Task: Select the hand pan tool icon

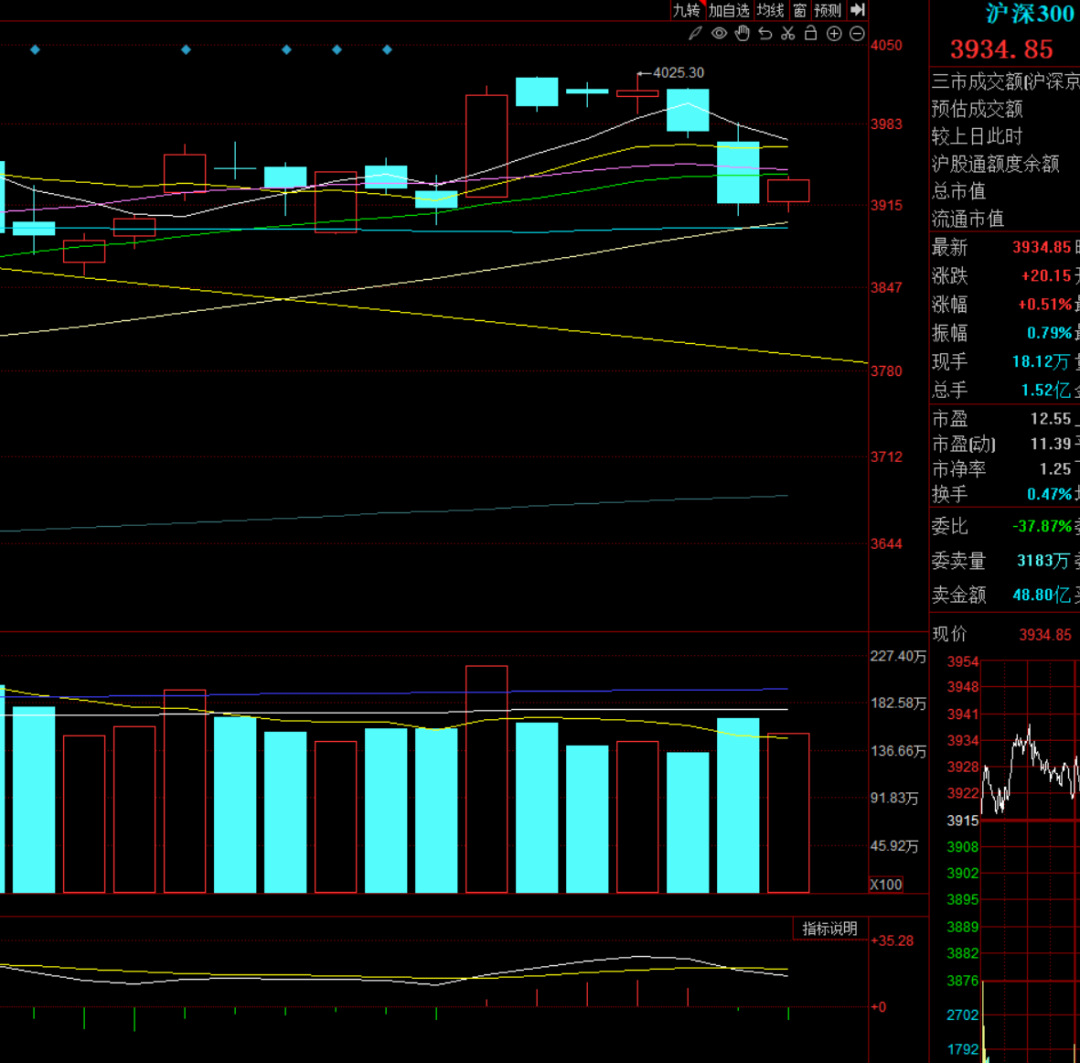Action: coord(742,33)
